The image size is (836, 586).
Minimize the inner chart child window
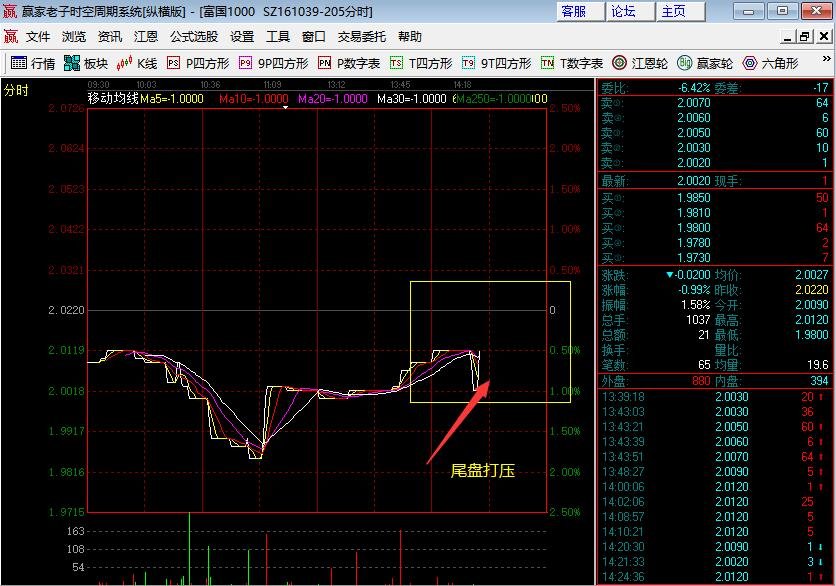(x=787, y=37)
